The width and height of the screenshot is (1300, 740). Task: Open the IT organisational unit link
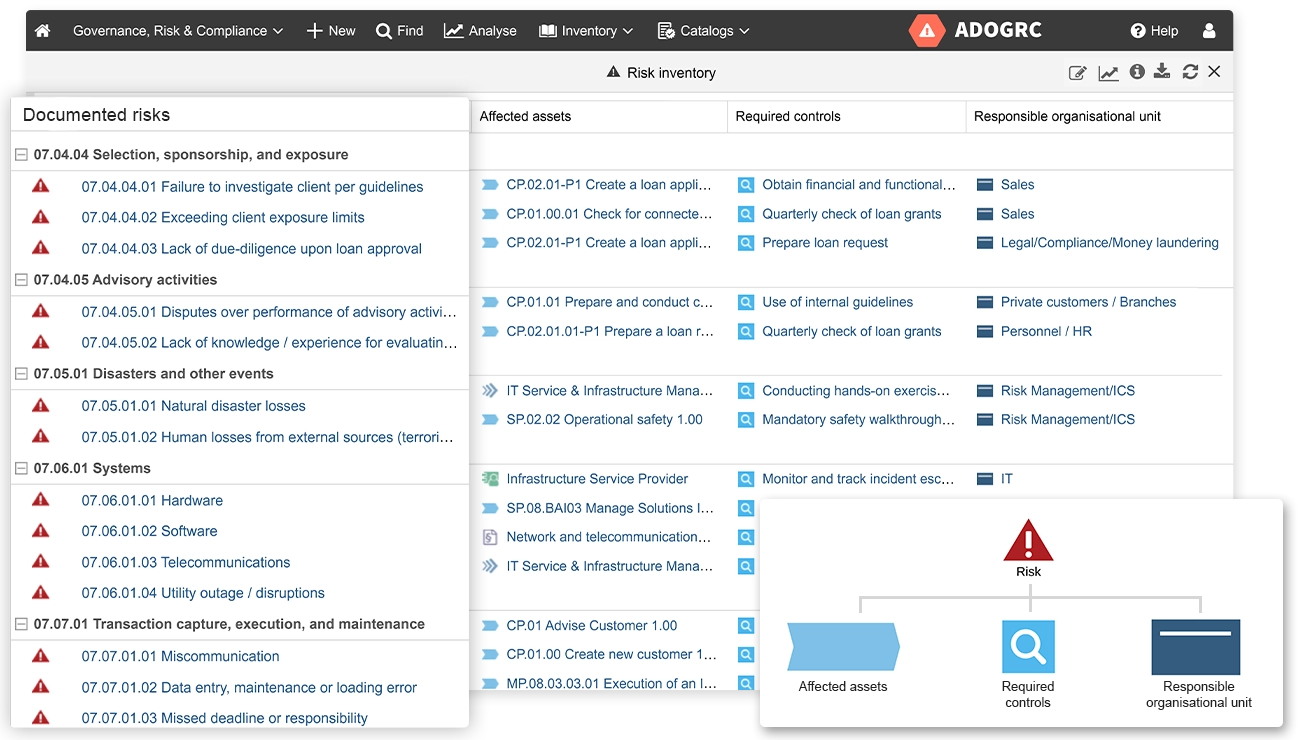point(1007,479)
